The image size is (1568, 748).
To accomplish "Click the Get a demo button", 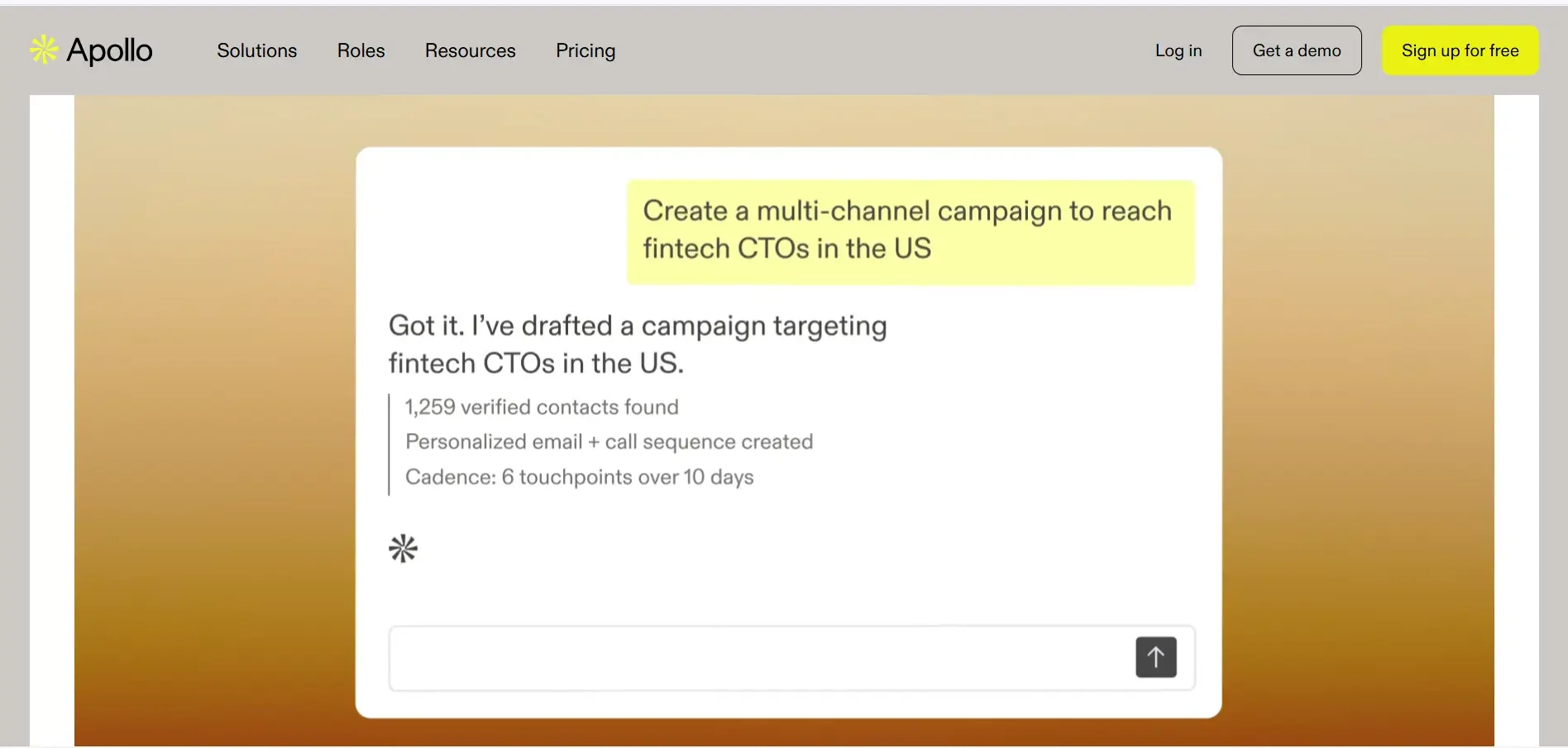I will [x=1297, y=50].
